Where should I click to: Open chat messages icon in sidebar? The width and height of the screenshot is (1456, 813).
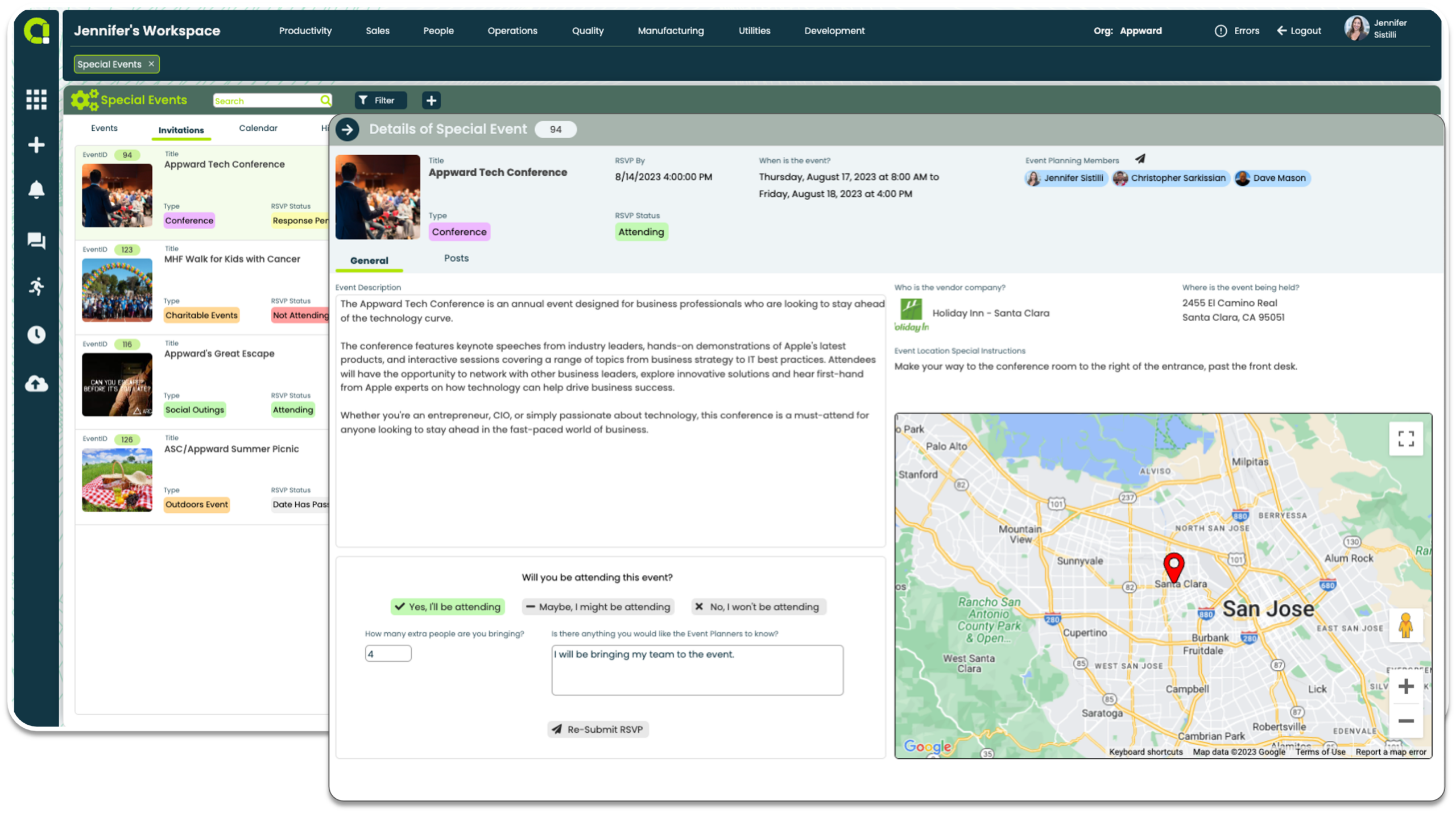36,240
